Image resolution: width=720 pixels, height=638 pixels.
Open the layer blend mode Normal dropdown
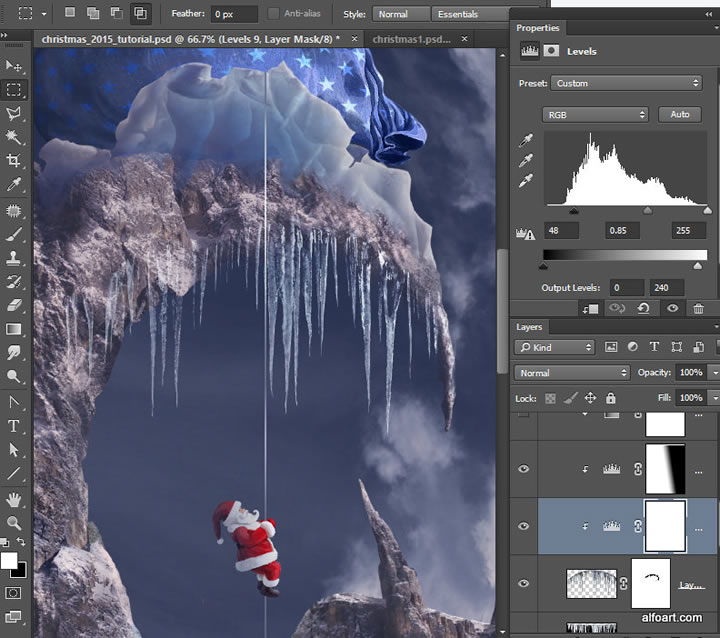[x=572, y=373]
